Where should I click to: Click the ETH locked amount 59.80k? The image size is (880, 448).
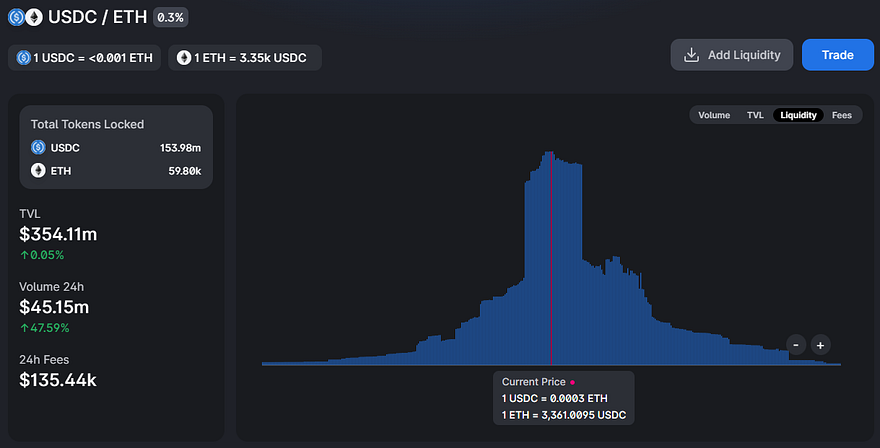(185, 171)
